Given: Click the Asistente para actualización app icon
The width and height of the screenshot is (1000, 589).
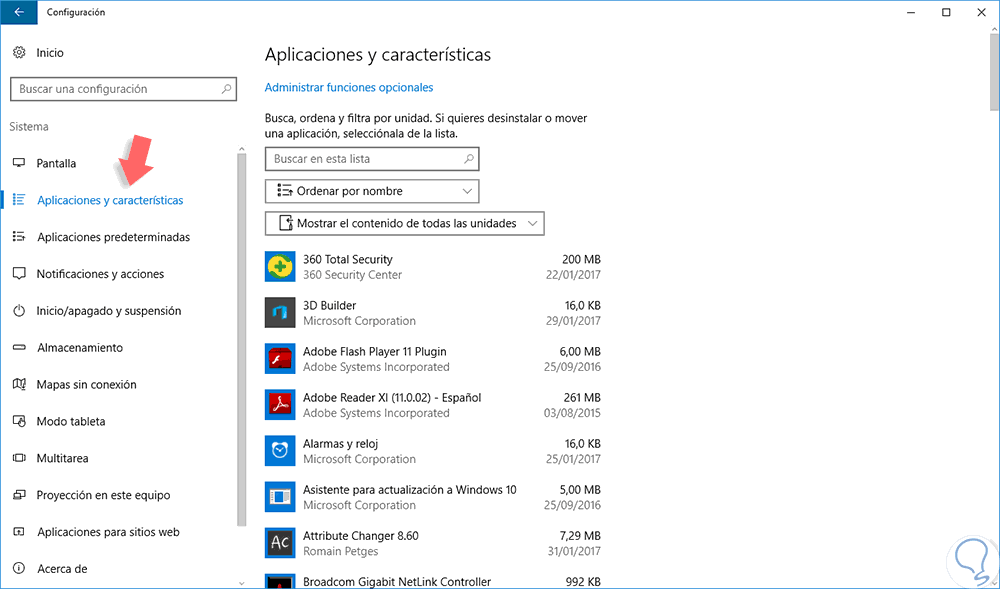Looking at the screenshot, I should tap(280, 497).
